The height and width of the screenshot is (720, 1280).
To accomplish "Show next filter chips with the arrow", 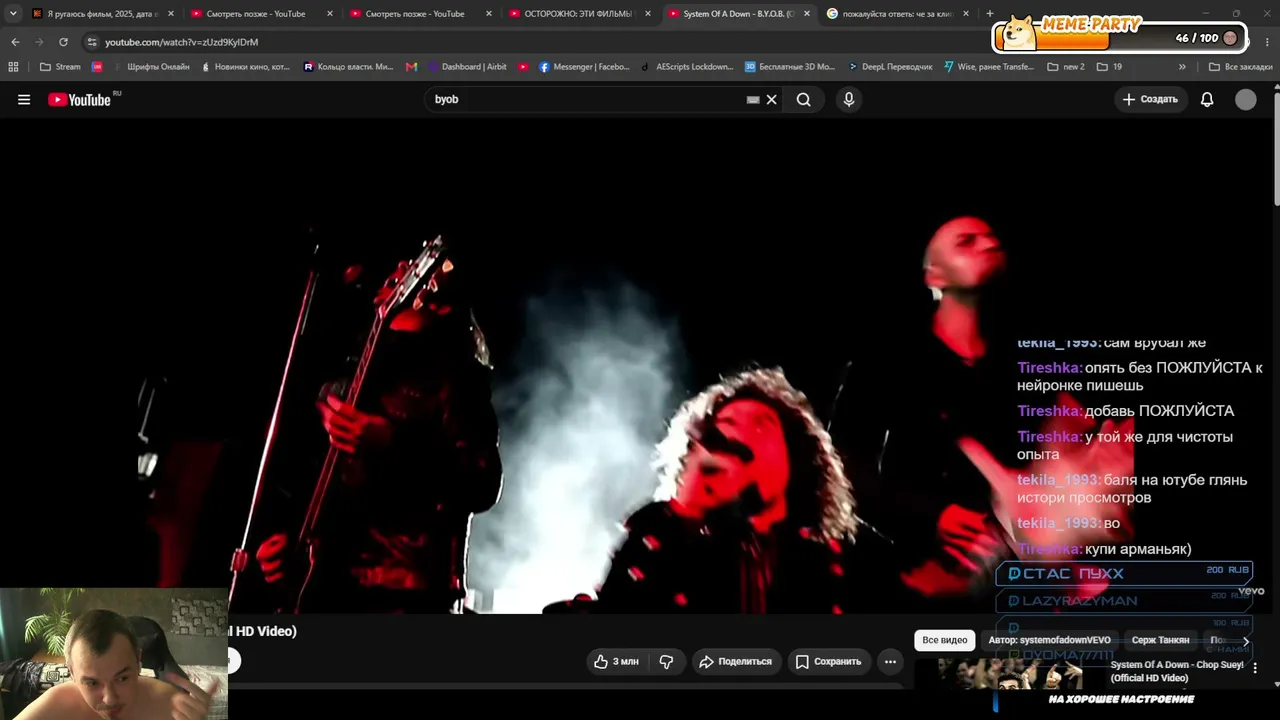I will pyautogui.click(x=1246, y=641).
